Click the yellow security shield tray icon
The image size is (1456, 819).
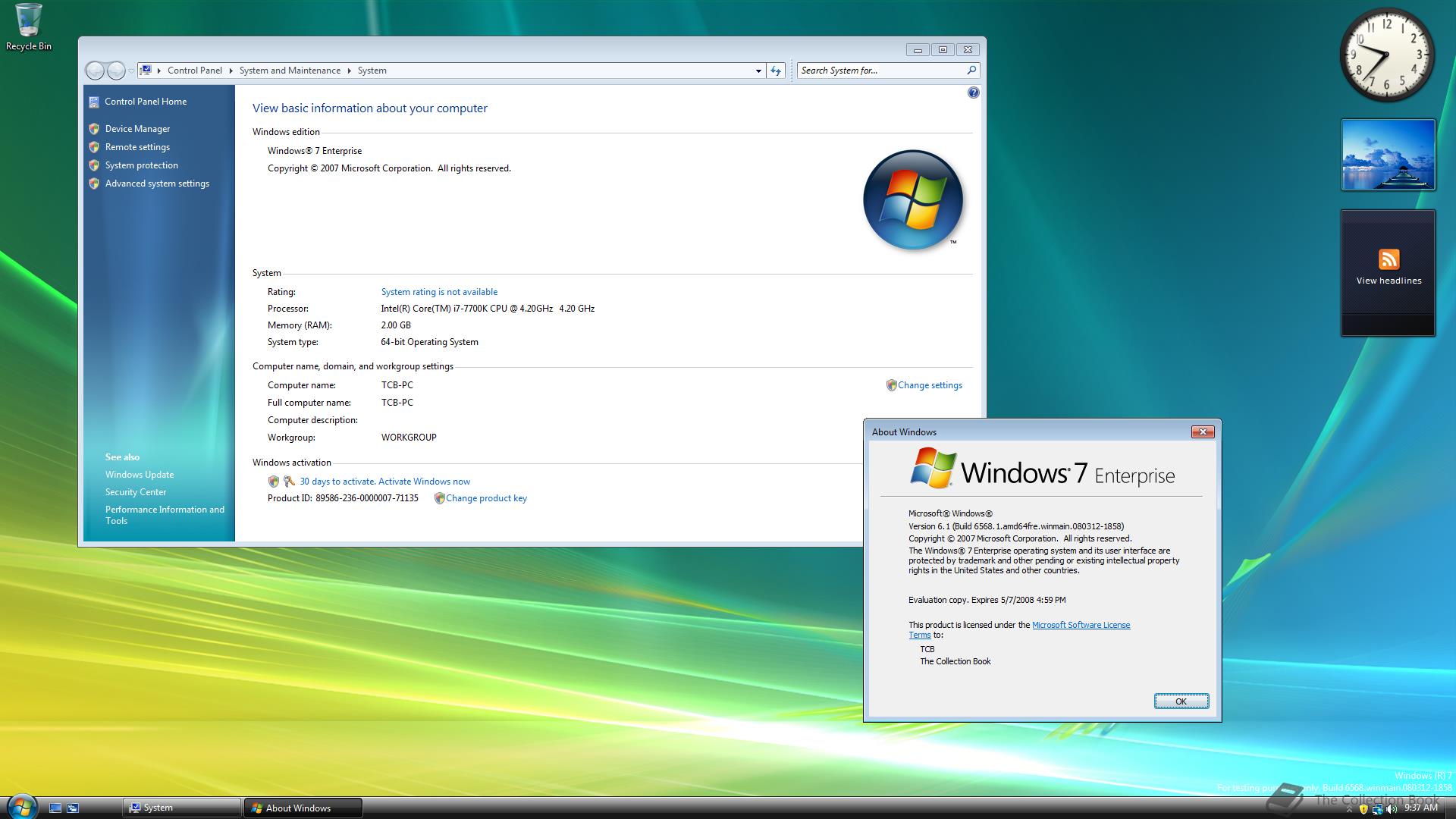[1363, 809]
